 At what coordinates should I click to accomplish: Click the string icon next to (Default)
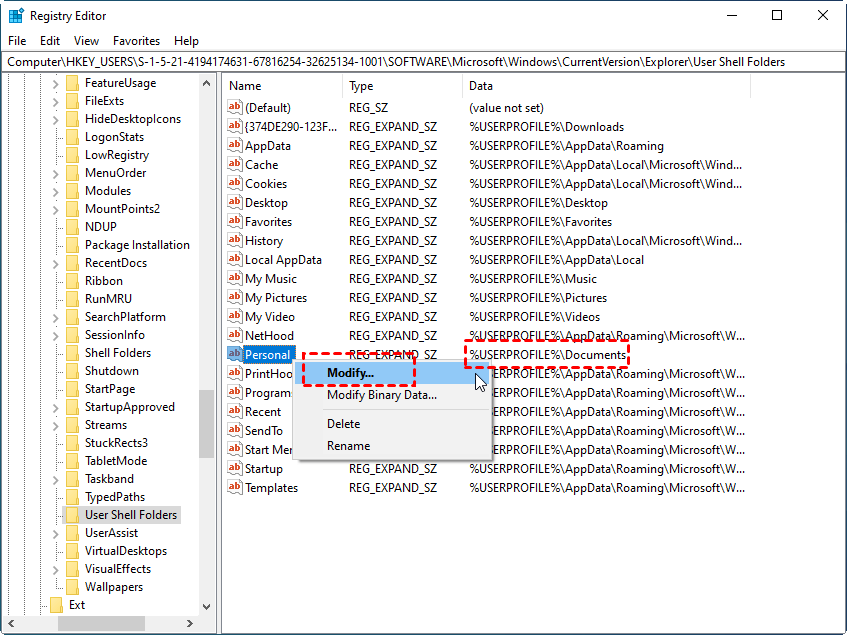tap(234, 107)
